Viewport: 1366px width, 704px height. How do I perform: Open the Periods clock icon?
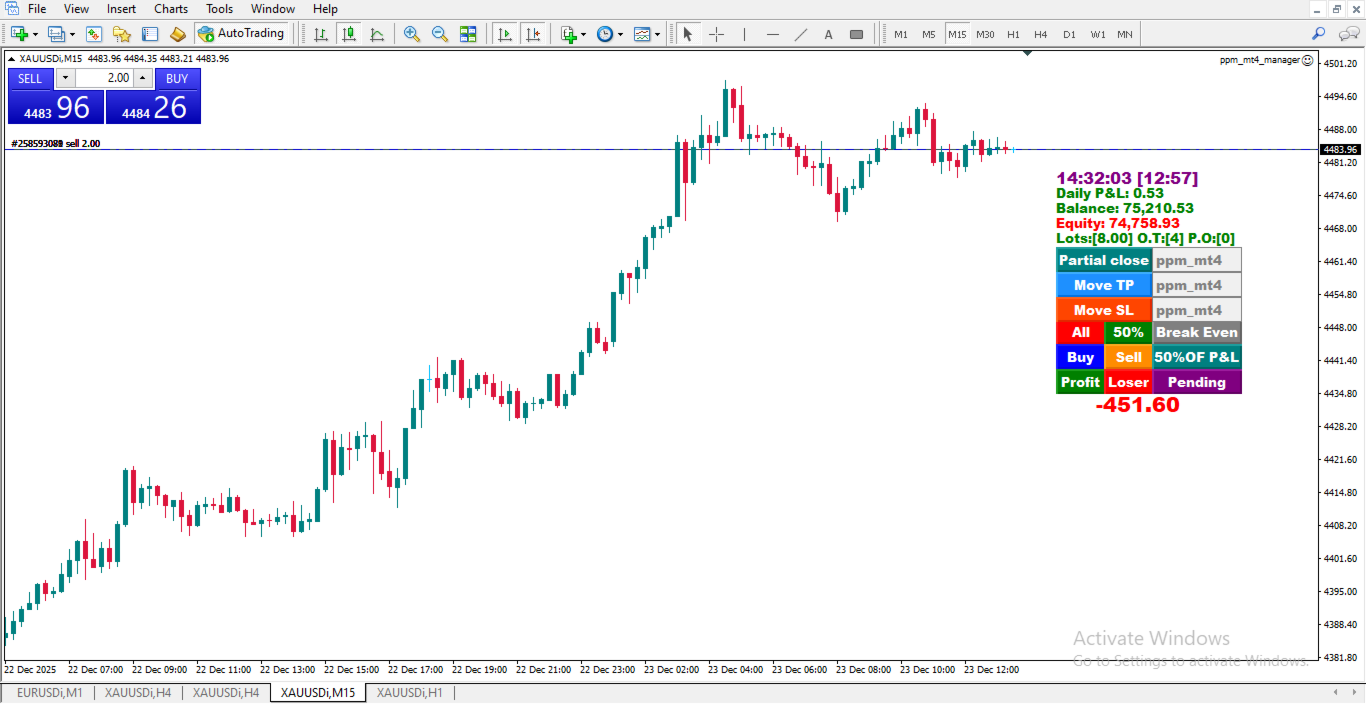point(604,34)
